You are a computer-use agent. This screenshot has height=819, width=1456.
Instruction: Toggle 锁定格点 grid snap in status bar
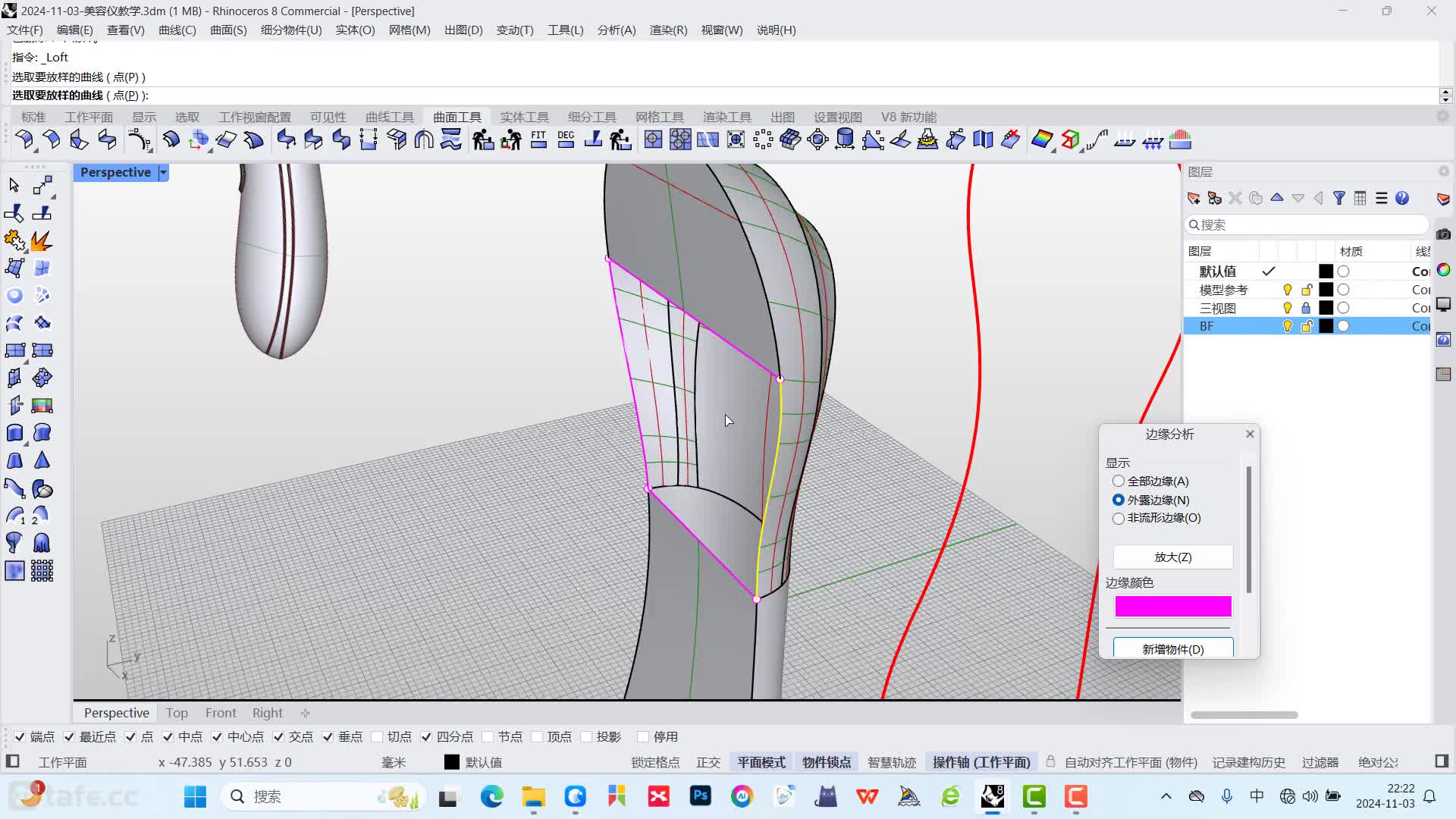click(x=655, y=762)
